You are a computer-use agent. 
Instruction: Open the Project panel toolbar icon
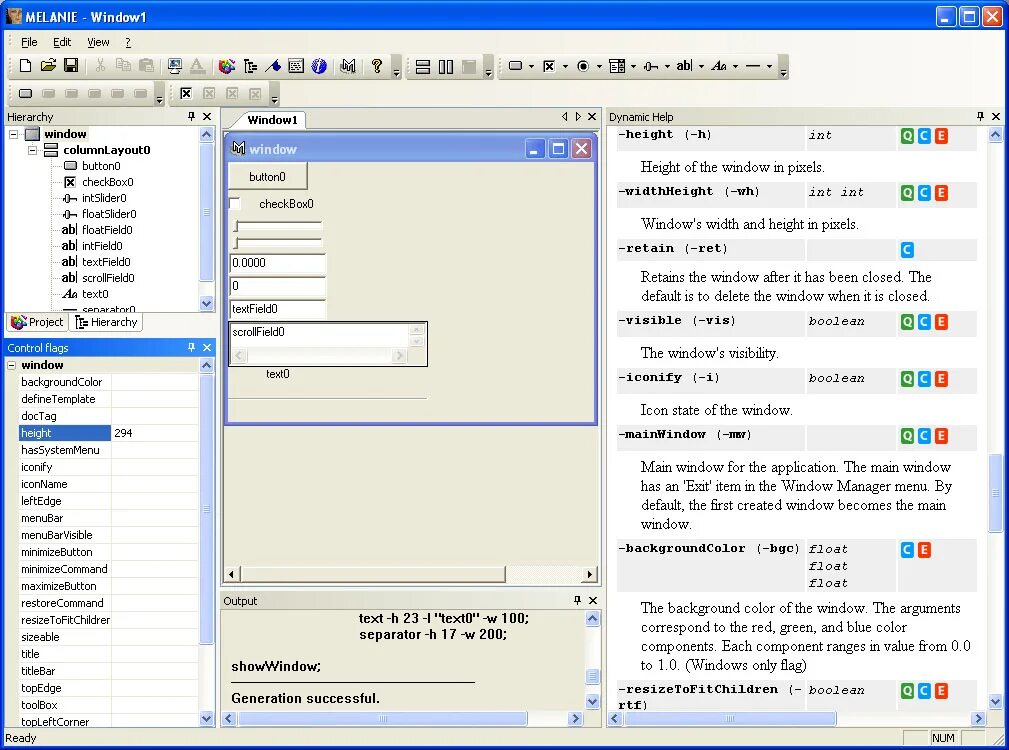tap(227, 66)
